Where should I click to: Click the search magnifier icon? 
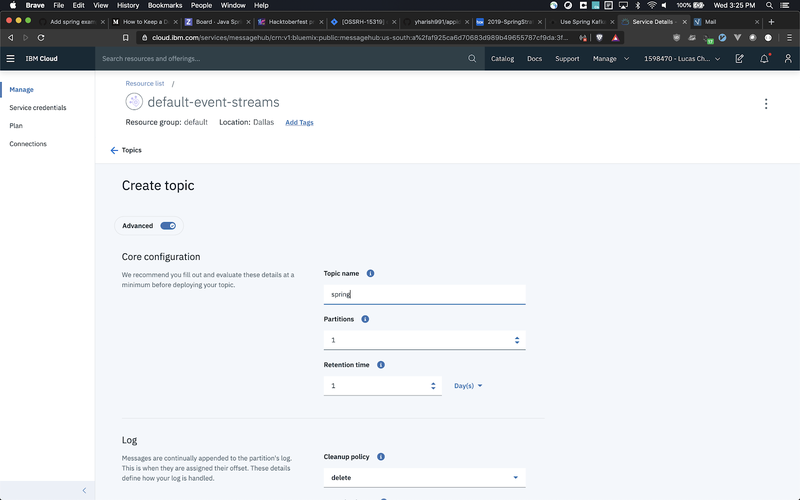point(472,59)
